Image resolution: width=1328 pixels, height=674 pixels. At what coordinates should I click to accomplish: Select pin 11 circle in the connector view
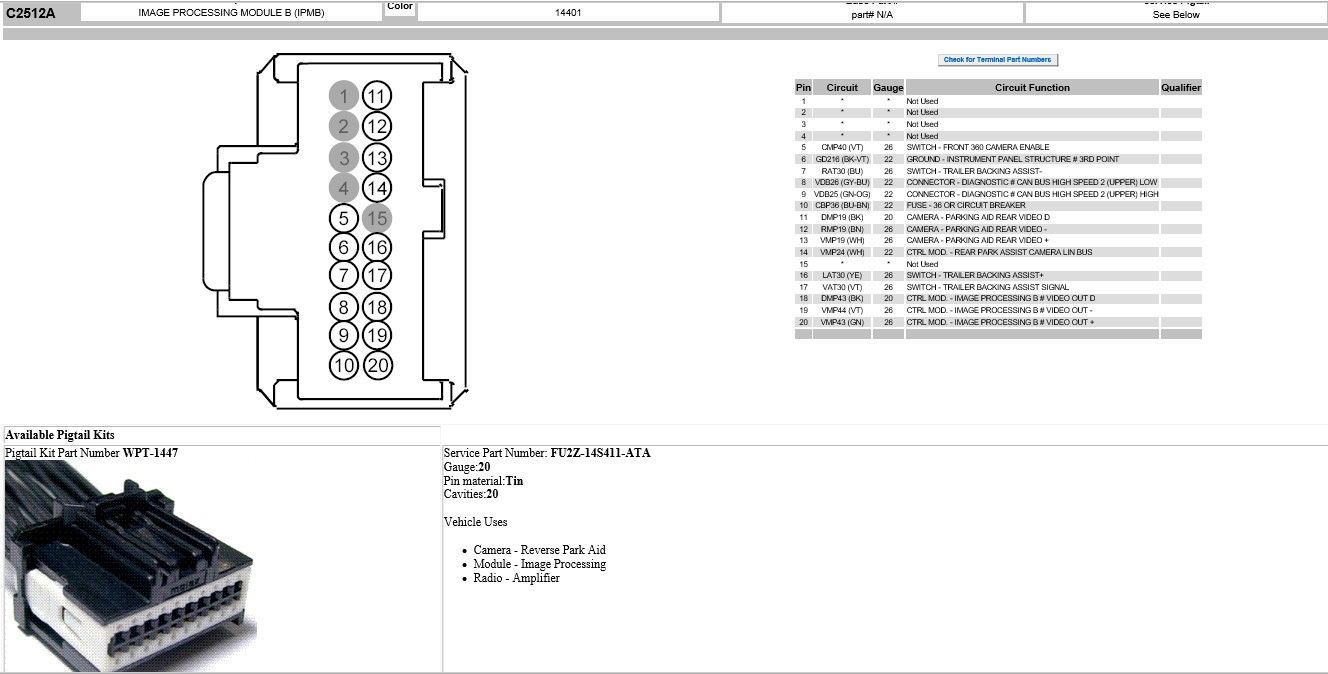[377, 95]
